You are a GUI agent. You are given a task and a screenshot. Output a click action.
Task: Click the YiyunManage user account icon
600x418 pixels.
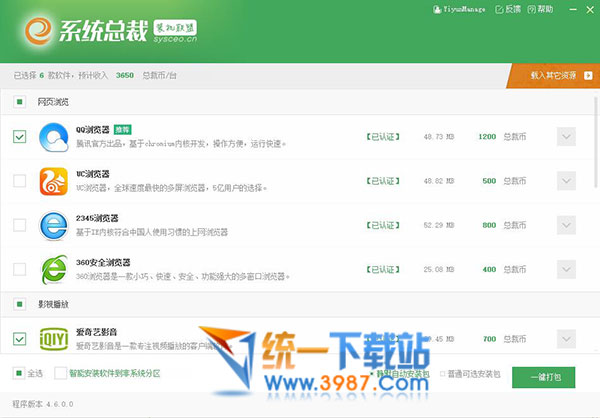point(437,9)
